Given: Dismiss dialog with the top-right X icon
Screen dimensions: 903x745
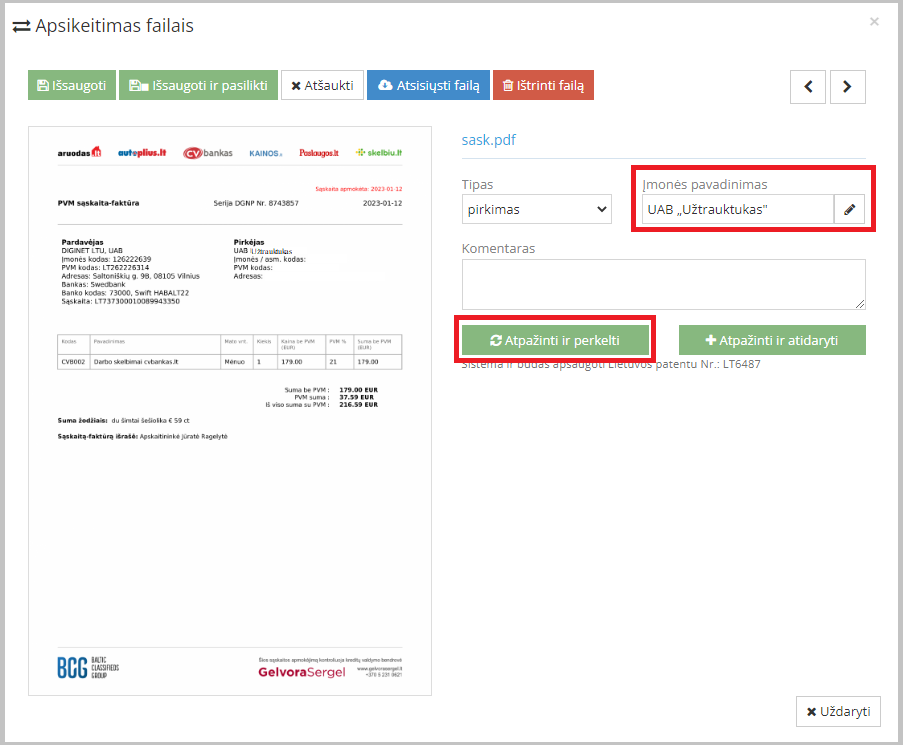Looking at the screenshot, I should [874, 21].
